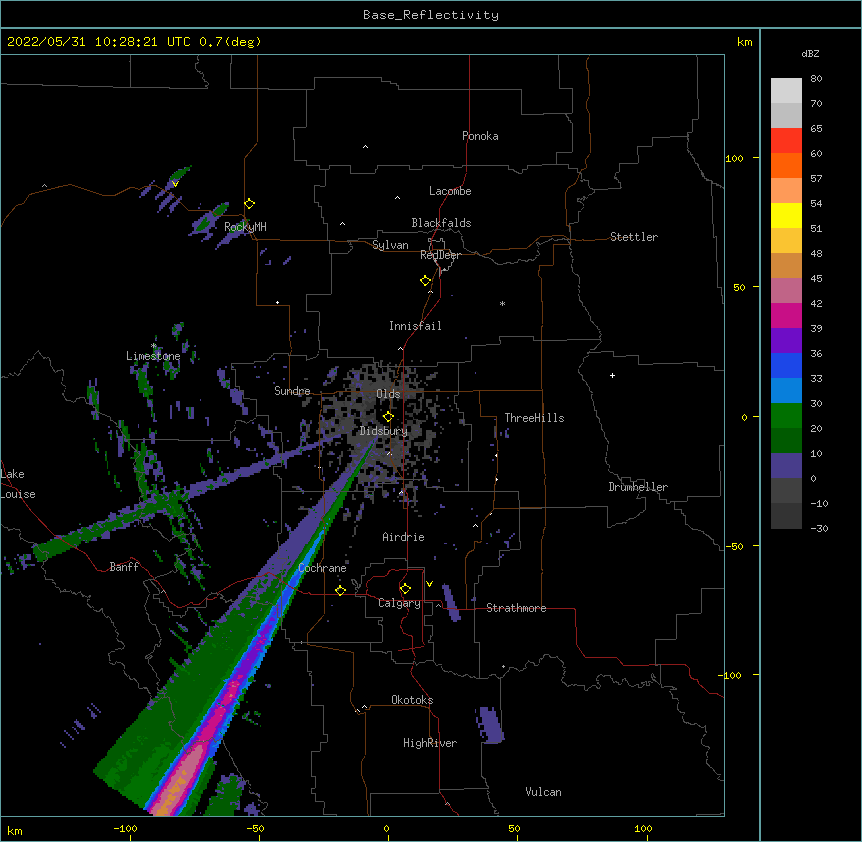This screenshot has height=842, width=862.
Task: Click the white 80 dBZ legend swatch
Action: [x=786, y=91]
